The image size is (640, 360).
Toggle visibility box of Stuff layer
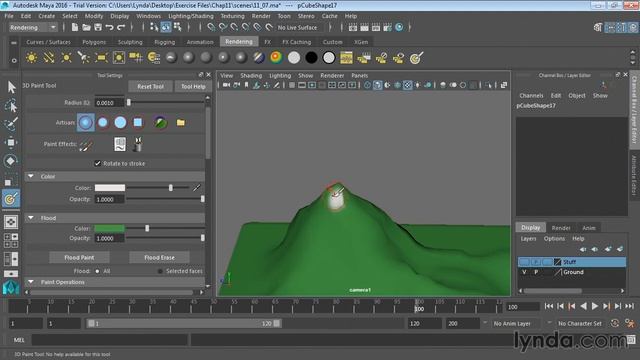[524, 262]
